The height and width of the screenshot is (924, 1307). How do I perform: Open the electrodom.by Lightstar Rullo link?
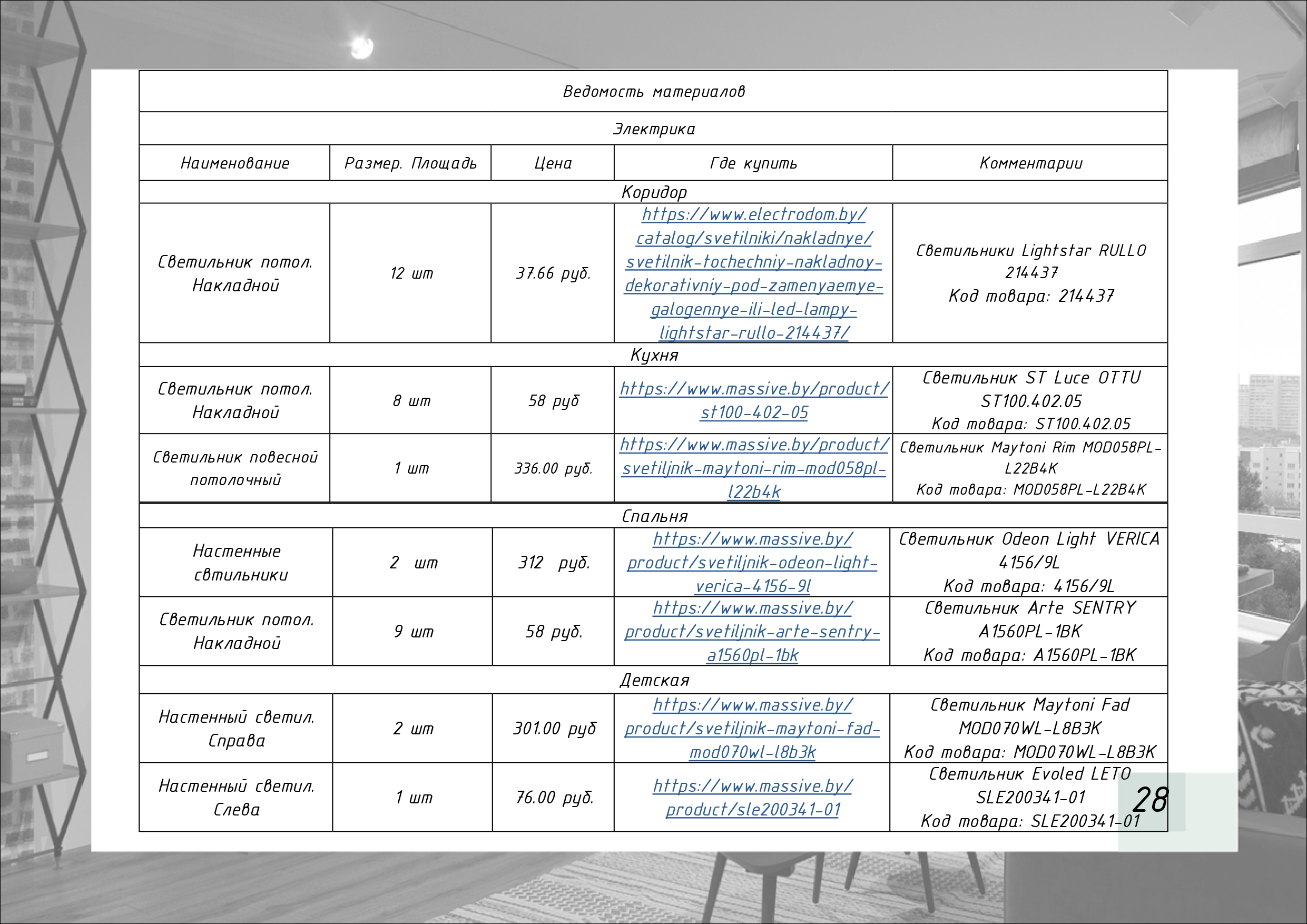click(x=753, y=262)
